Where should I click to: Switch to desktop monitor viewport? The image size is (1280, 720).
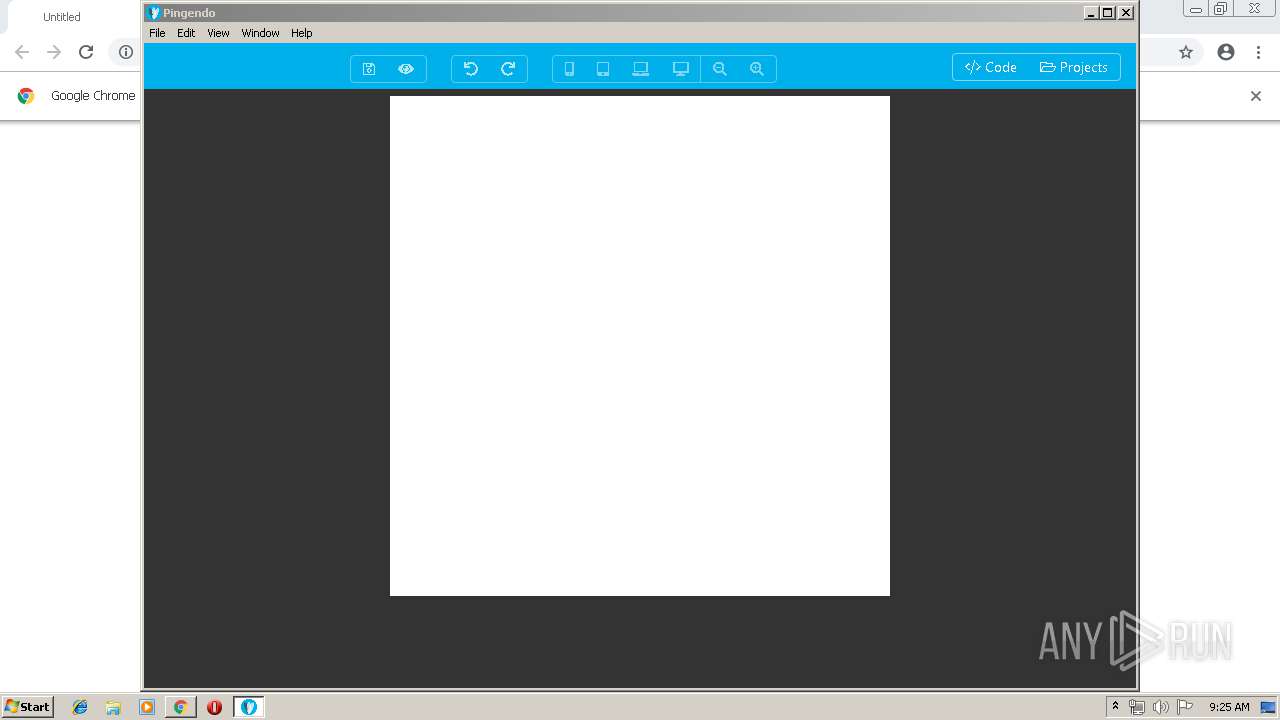[681, 69]
